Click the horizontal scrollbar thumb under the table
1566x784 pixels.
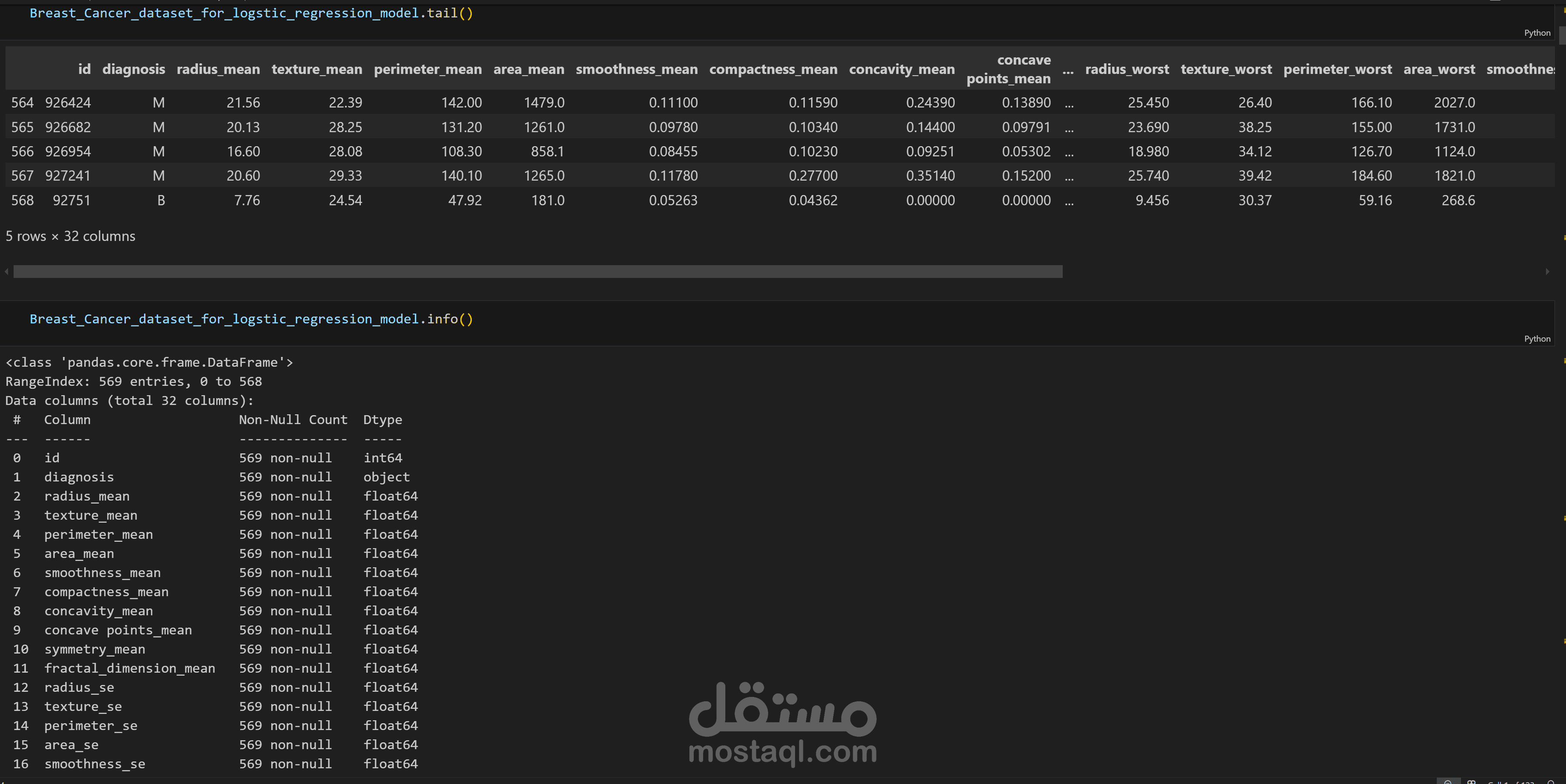537,272
